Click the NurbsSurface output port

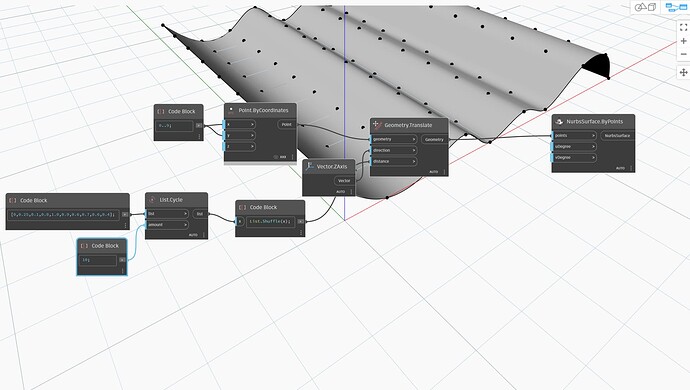[617, 136]
